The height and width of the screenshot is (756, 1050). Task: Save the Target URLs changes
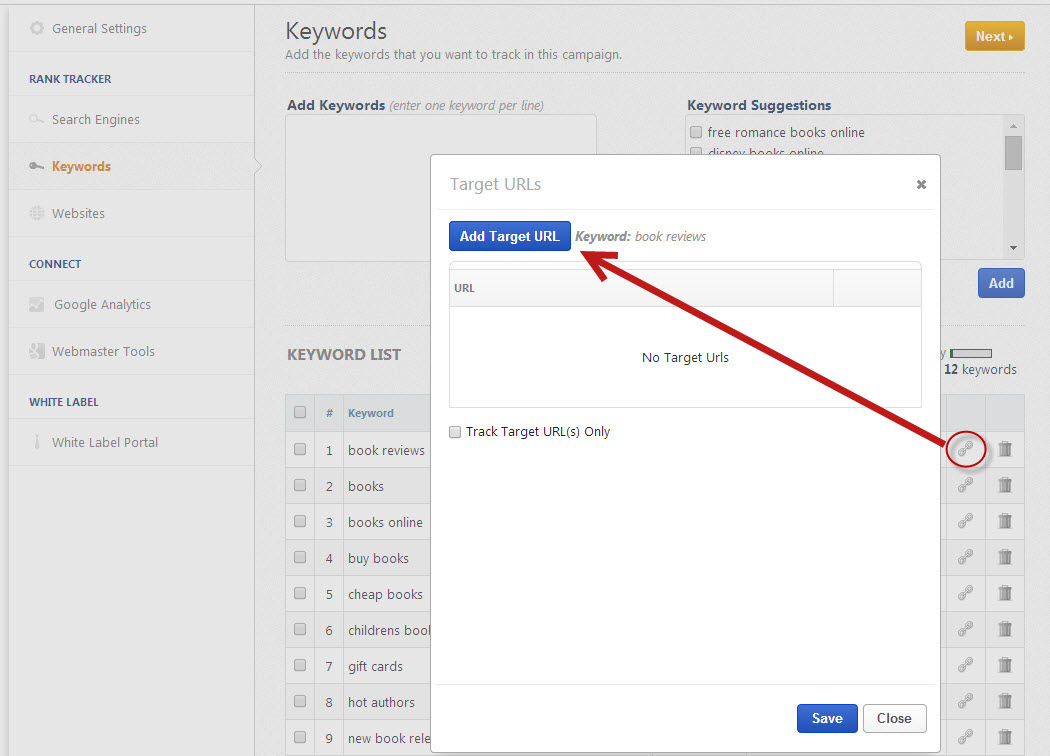826,718
